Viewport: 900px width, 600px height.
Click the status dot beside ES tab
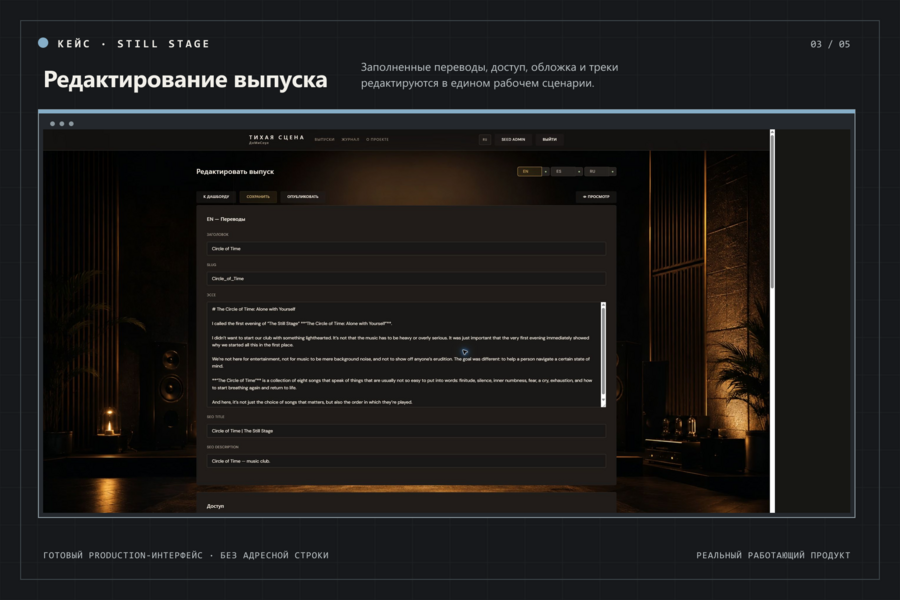579,172
